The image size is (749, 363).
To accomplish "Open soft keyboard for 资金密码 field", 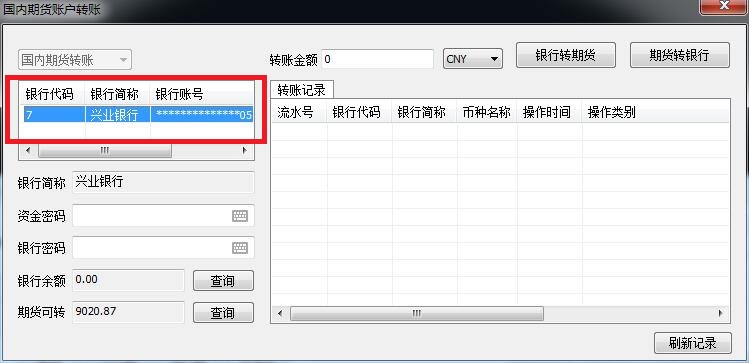I will pos(240,216).
